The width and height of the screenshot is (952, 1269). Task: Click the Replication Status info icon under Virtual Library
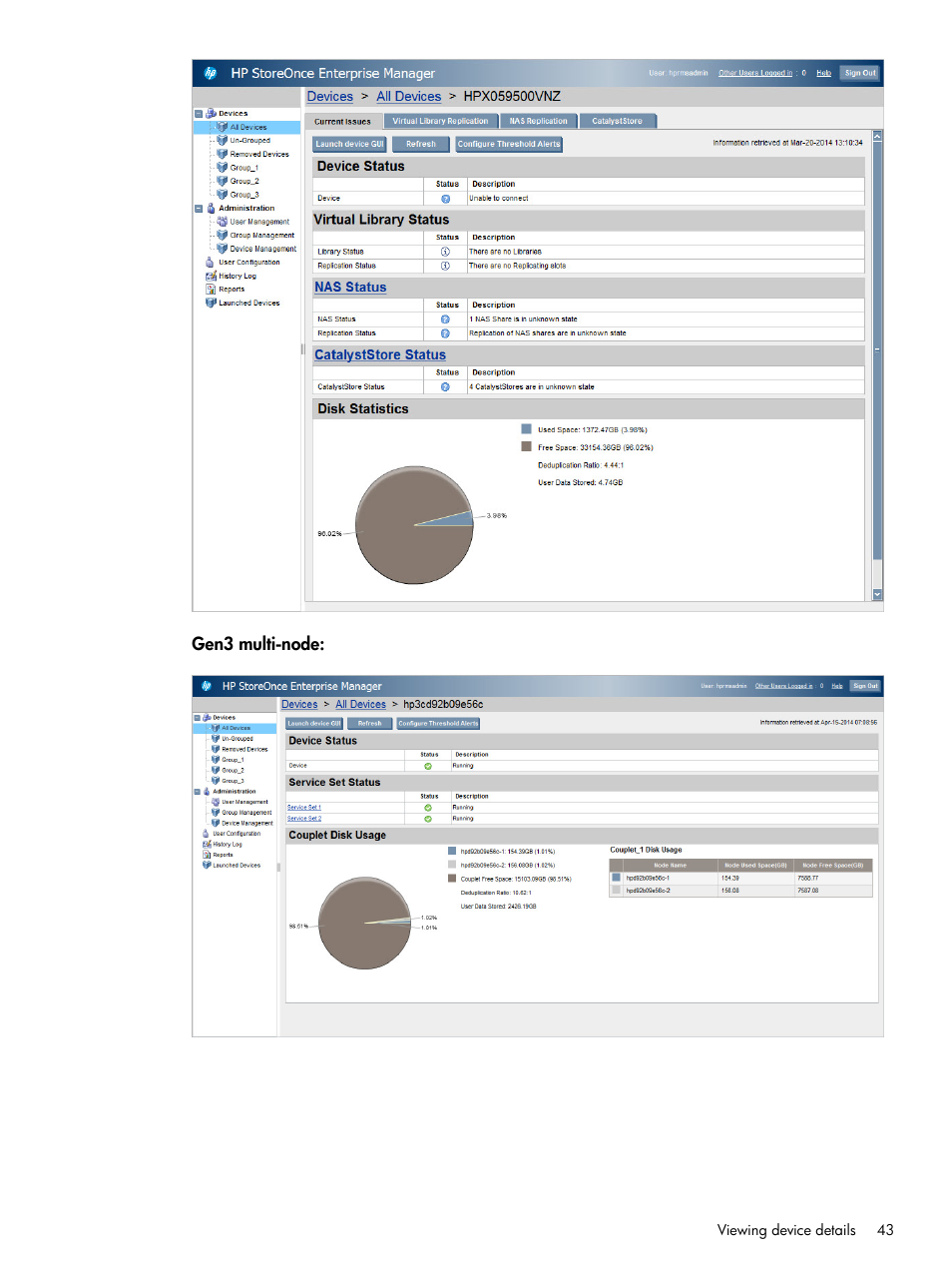(446, 266)
